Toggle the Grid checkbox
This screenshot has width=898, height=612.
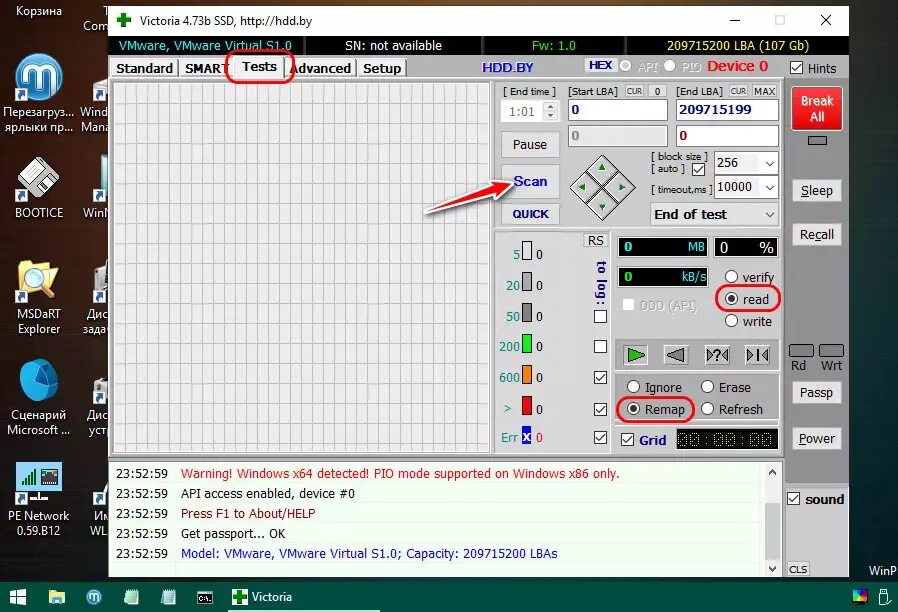click(x=628, y=440)
